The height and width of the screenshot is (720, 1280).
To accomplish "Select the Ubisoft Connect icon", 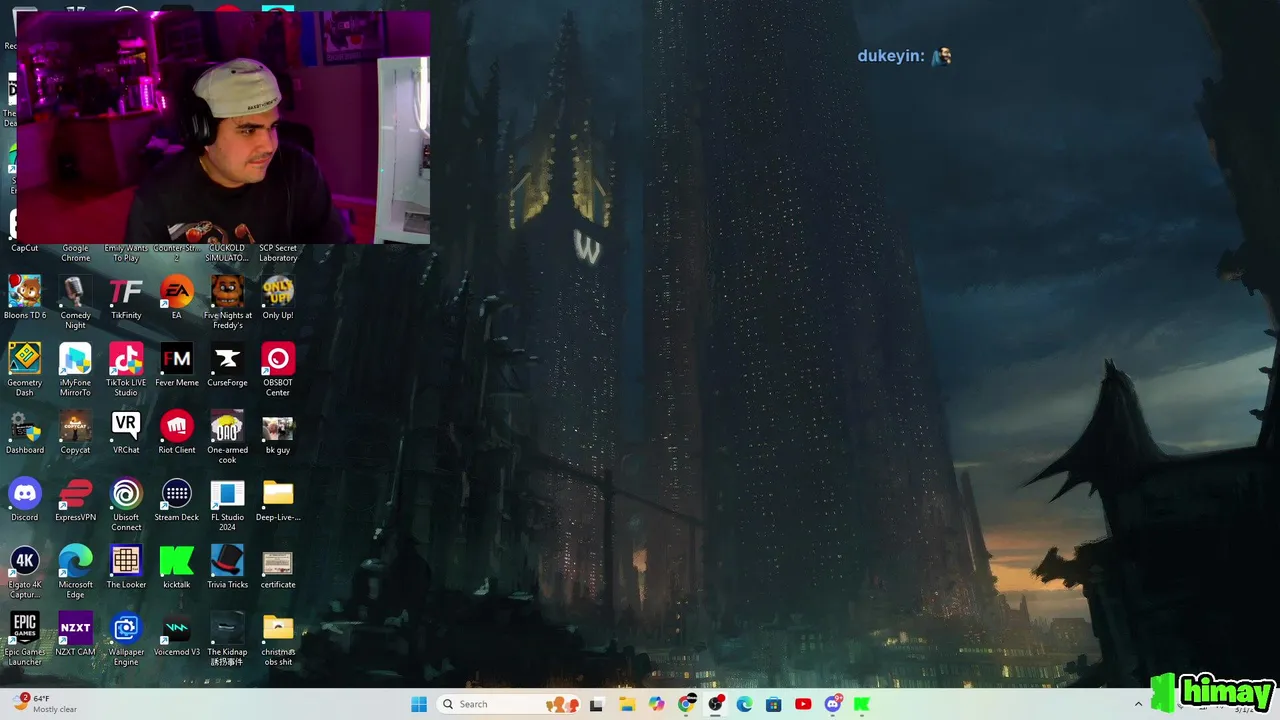I will point(126,505).
